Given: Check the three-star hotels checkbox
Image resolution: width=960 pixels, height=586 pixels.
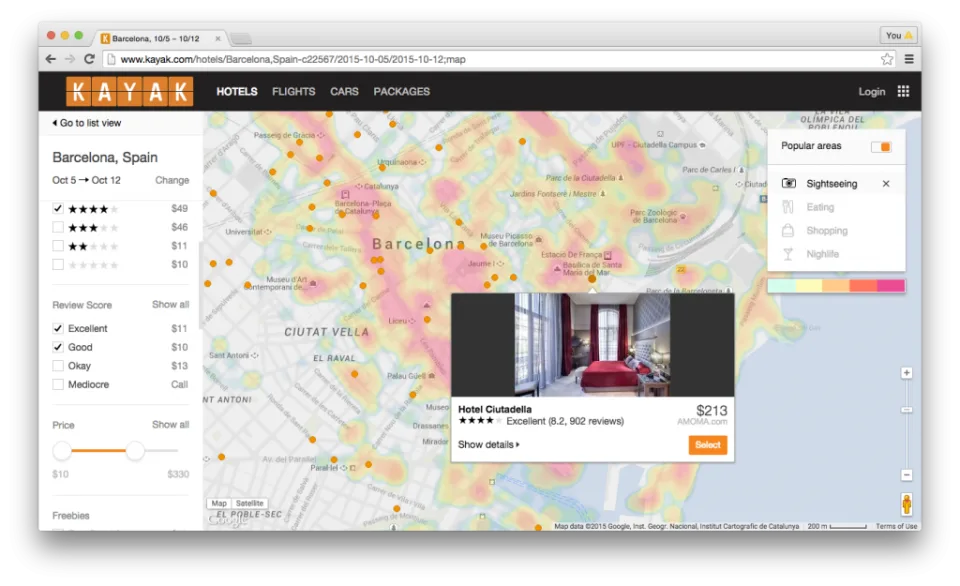Looking at the screenshot, I should click(x=58, y=227).
